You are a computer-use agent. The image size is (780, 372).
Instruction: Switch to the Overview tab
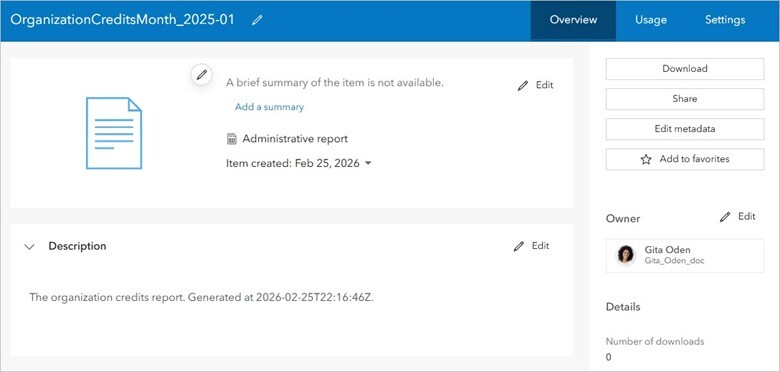tap(573, 20)
